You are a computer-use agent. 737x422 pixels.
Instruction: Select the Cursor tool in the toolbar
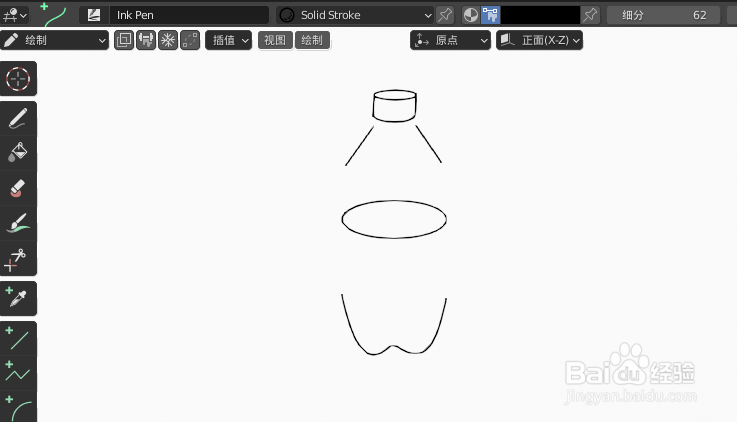[18, 78]
